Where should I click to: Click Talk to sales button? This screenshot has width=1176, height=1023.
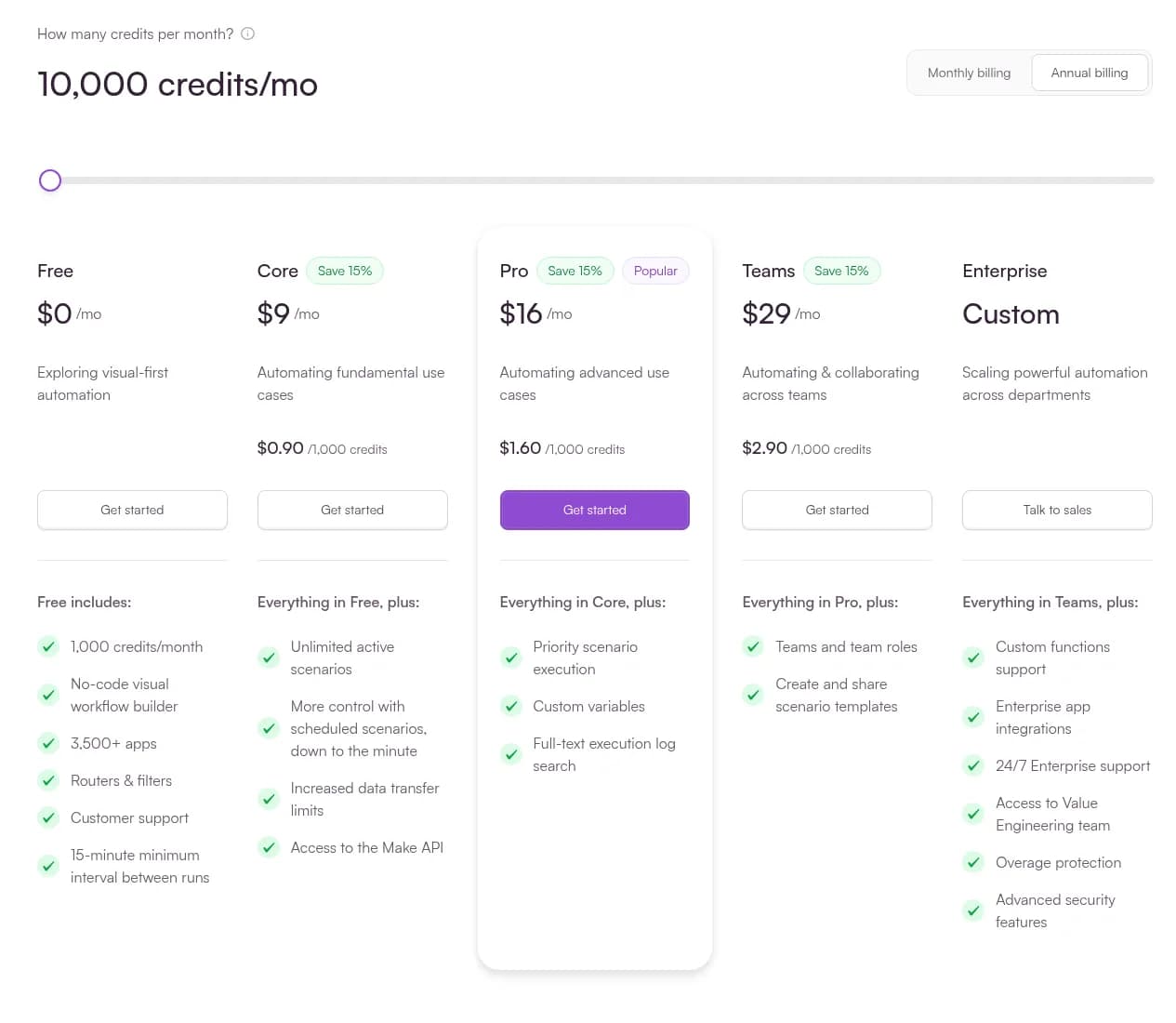pyautogui.click(x=1057, y=510)
